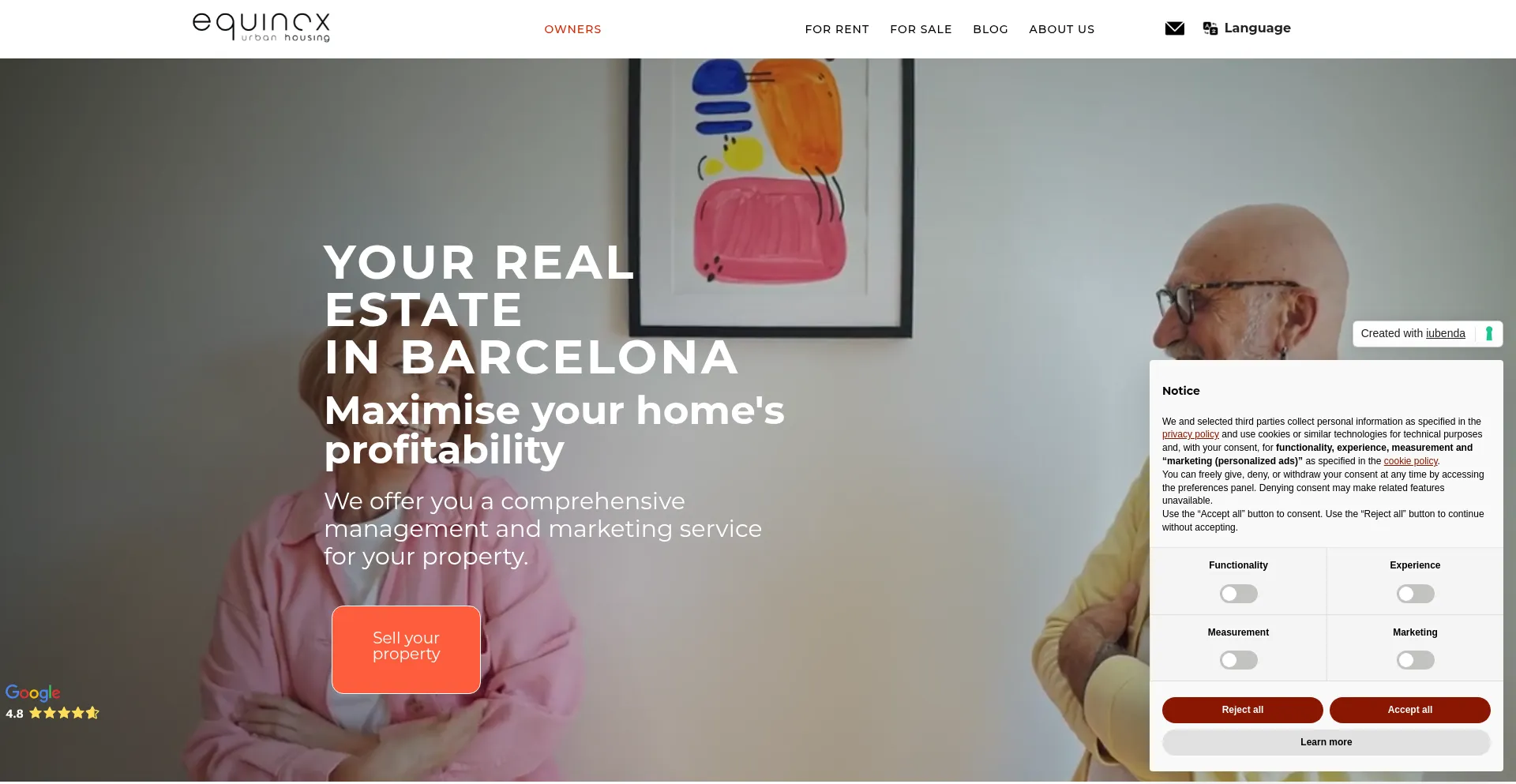Image resolution: width=1516 pixels, height=784 pixels.
Task: Click the envelope mail icon
Action: (1174, 28)
